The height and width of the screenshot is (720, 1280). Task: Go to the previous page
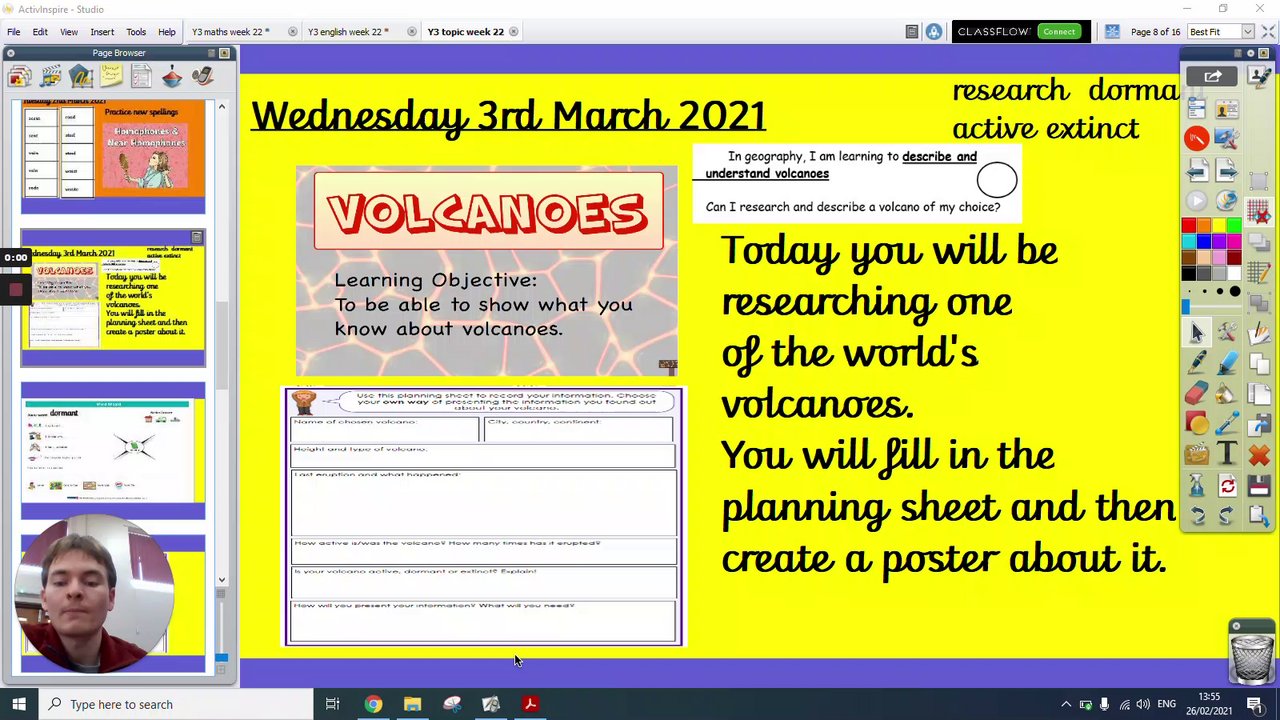click(1197, 168)
